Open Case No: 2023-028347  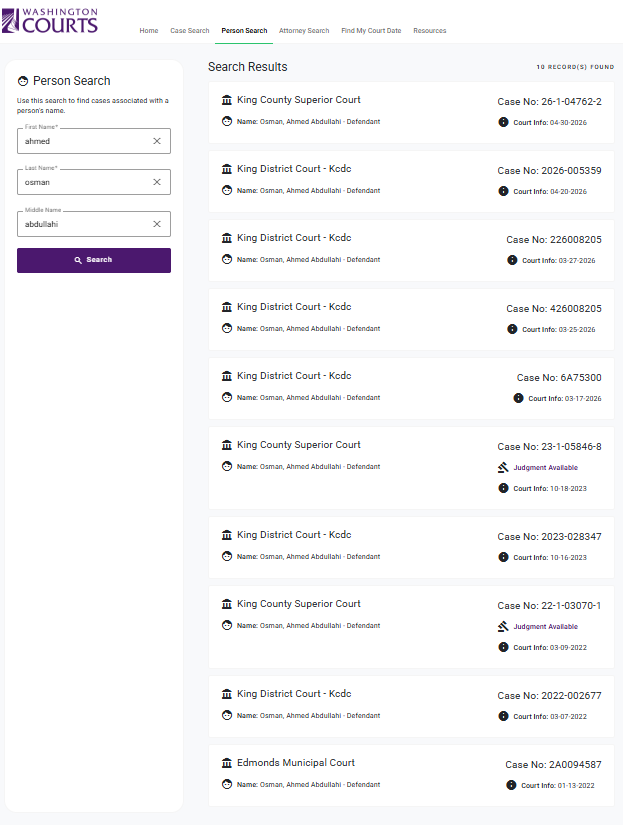pyautogui.click(x=549, y=537)
